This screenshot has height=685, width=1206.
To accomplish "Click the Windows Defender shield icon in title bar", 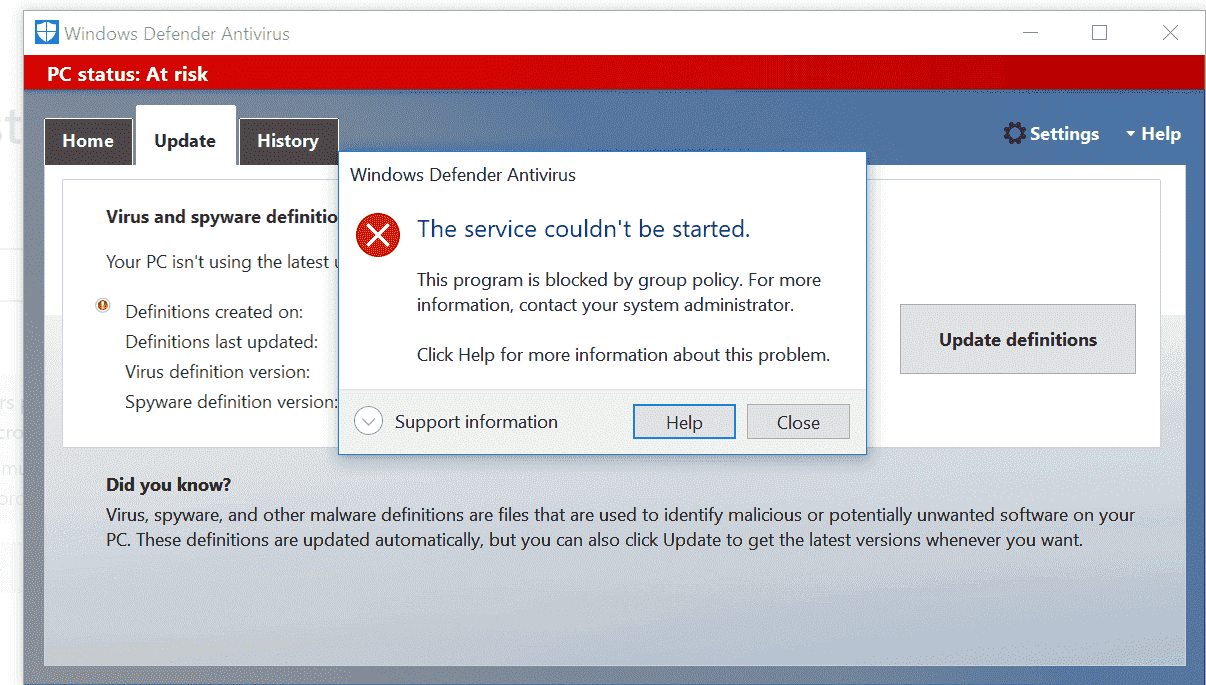I will click(x=46, y=33).
